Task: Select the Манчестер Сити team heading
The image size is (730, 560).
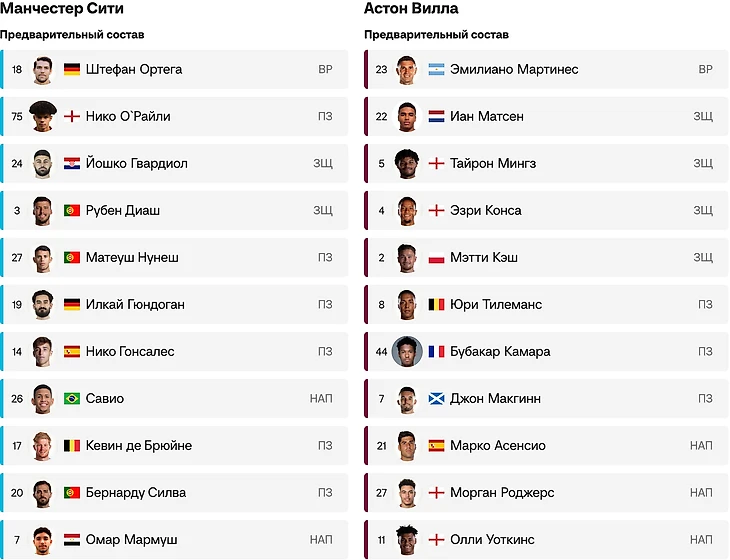Action: click(62, 9)
